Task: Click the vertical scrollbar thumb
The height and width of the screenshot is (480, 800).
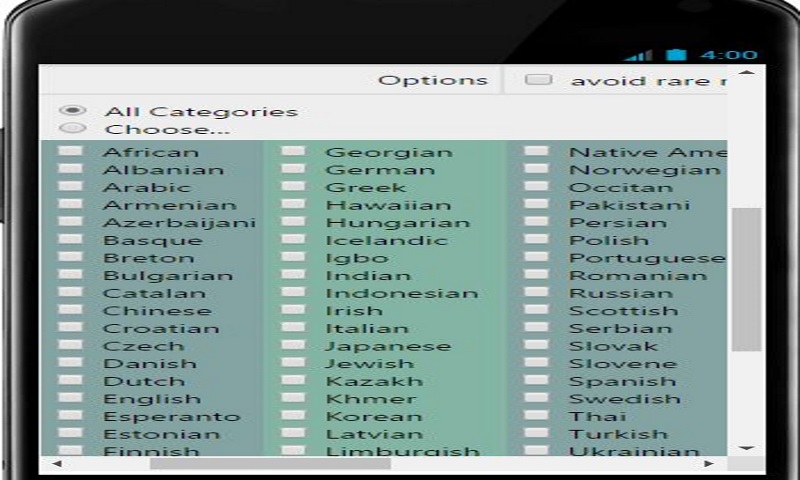Action: point(746,280)
